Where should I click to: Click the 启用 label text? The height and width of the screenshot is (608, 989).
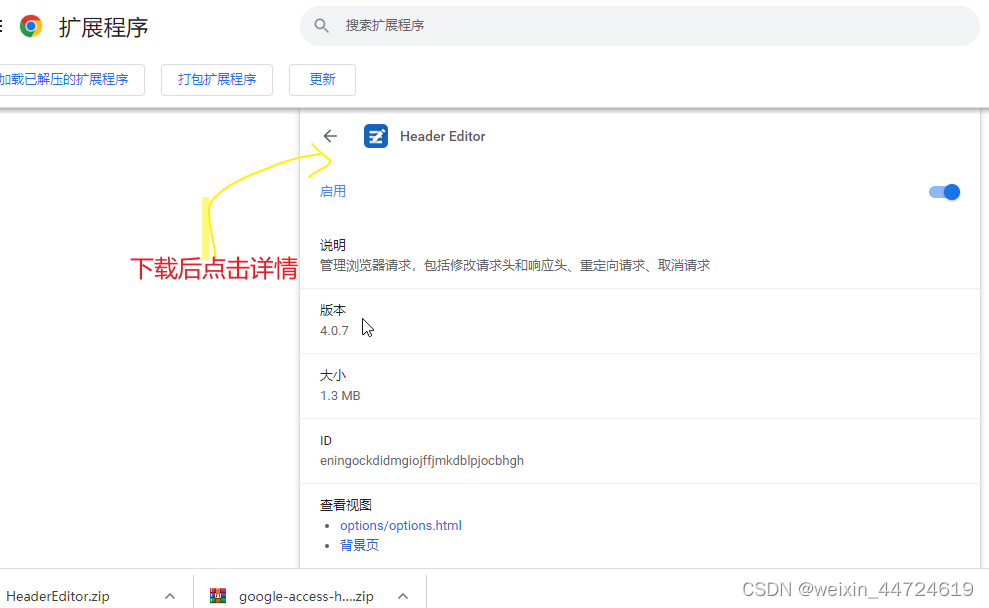point(333,191)
